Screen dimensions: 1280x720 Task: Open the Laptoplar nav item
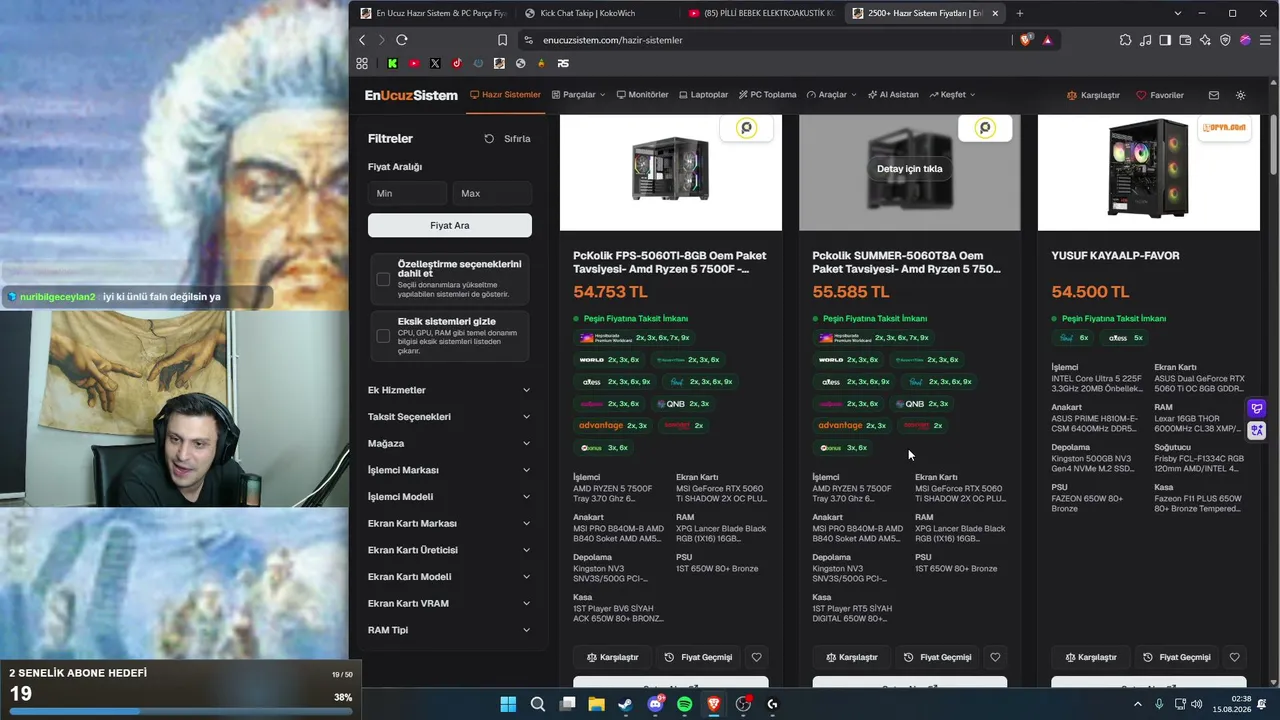coord(703,95)
